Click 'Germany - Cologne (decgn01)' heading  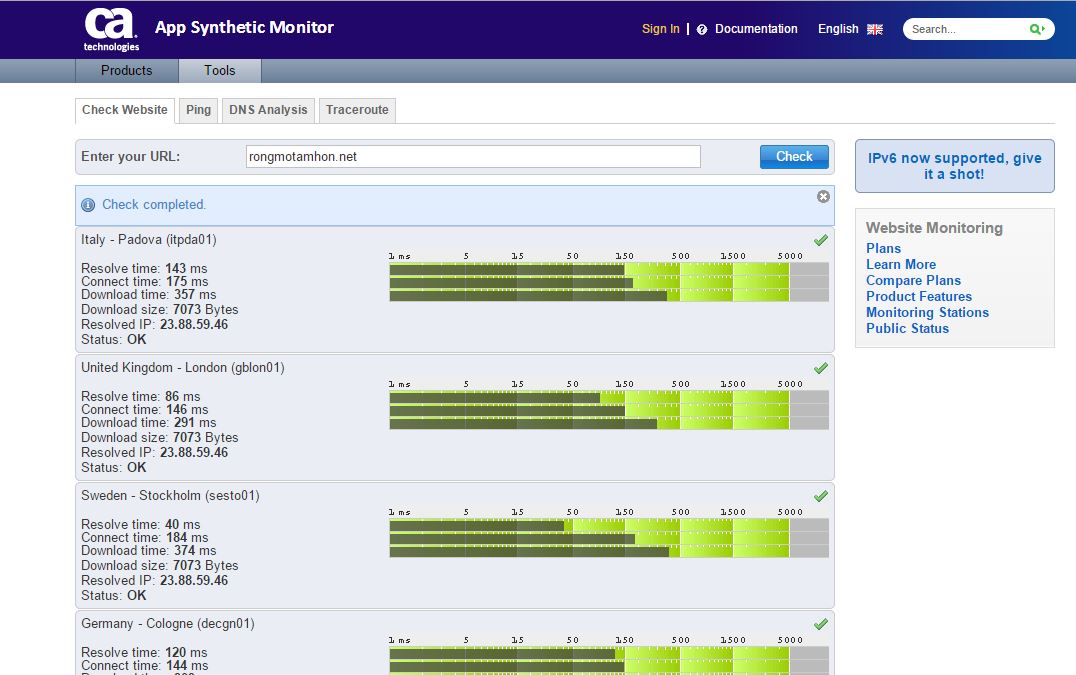[x=167, y=624]
